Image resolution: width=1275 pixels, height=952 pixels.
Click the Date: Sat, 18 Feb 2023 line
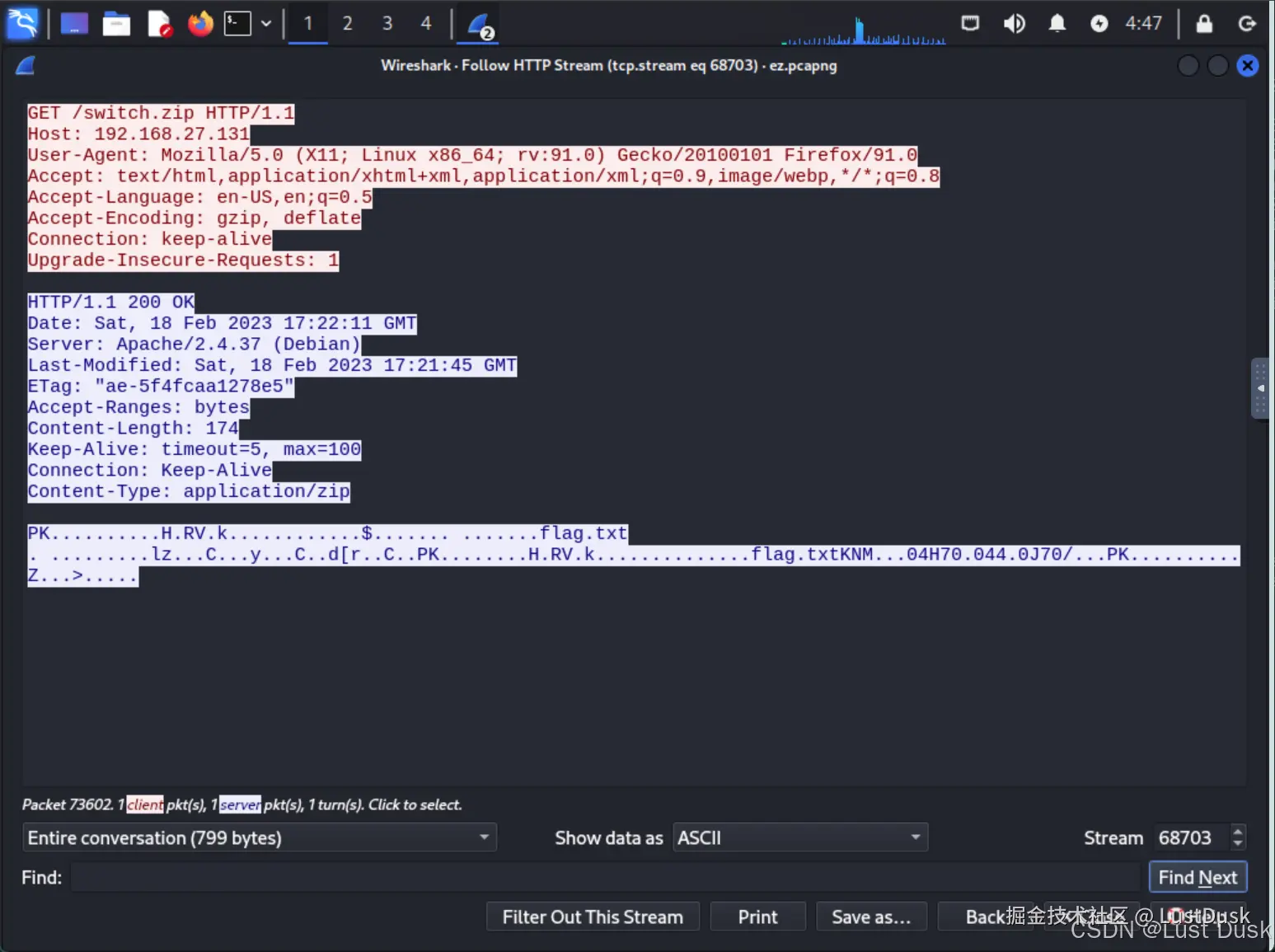pyautogui.click(x=223, y=324)
